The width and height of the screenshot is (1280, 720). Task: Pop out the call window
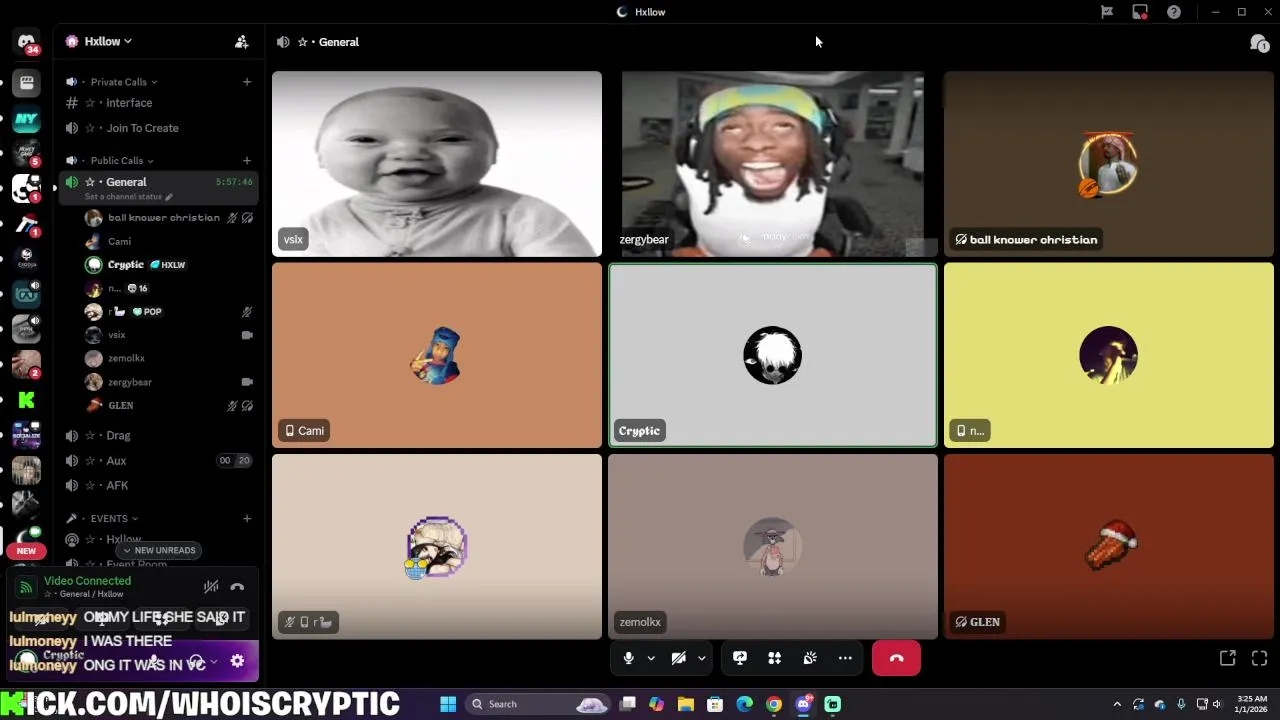point(1227,658)
